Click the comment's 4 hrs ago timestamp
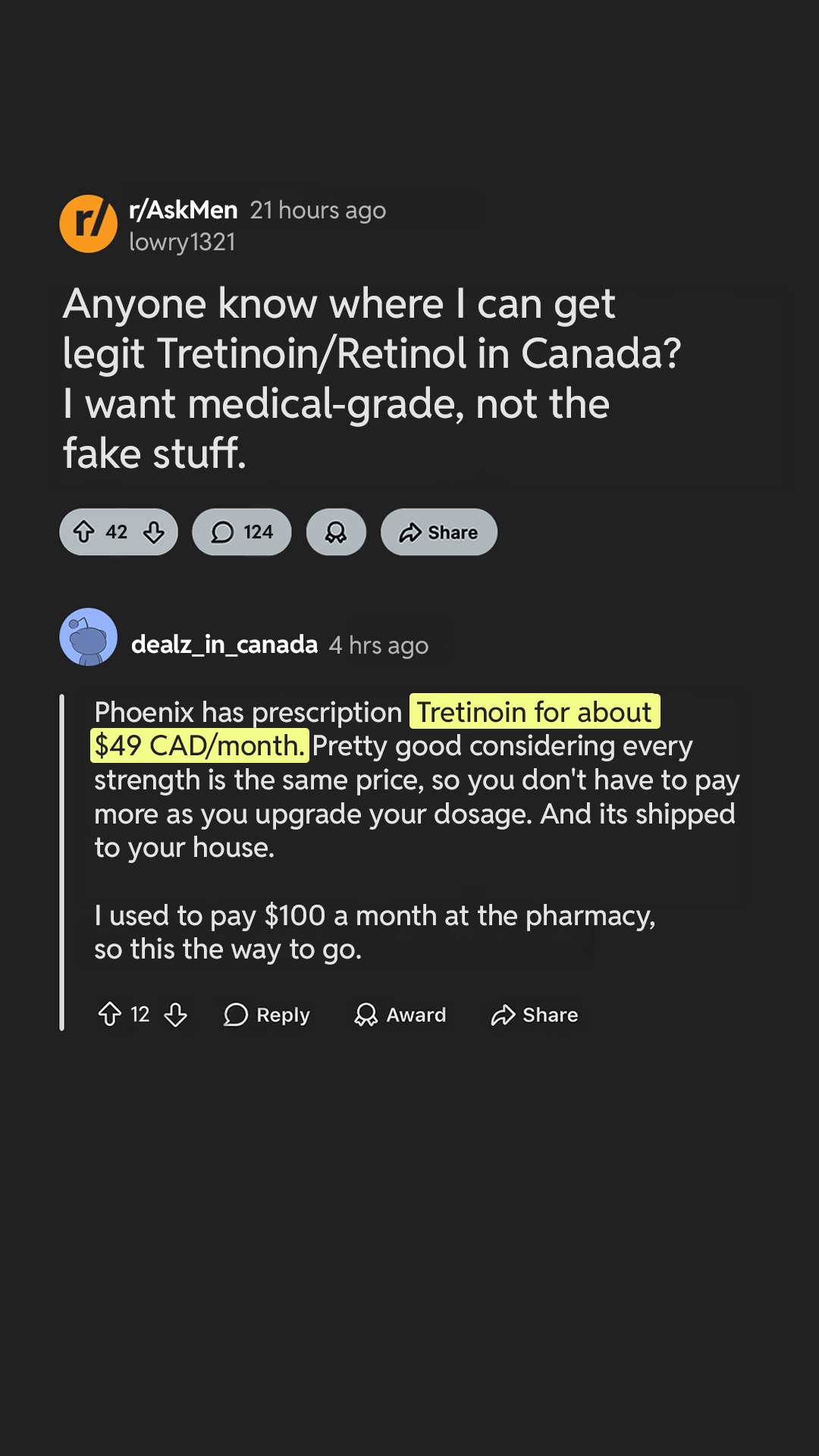Screen dimensions: 819x1456 click(x=378, y=645)
